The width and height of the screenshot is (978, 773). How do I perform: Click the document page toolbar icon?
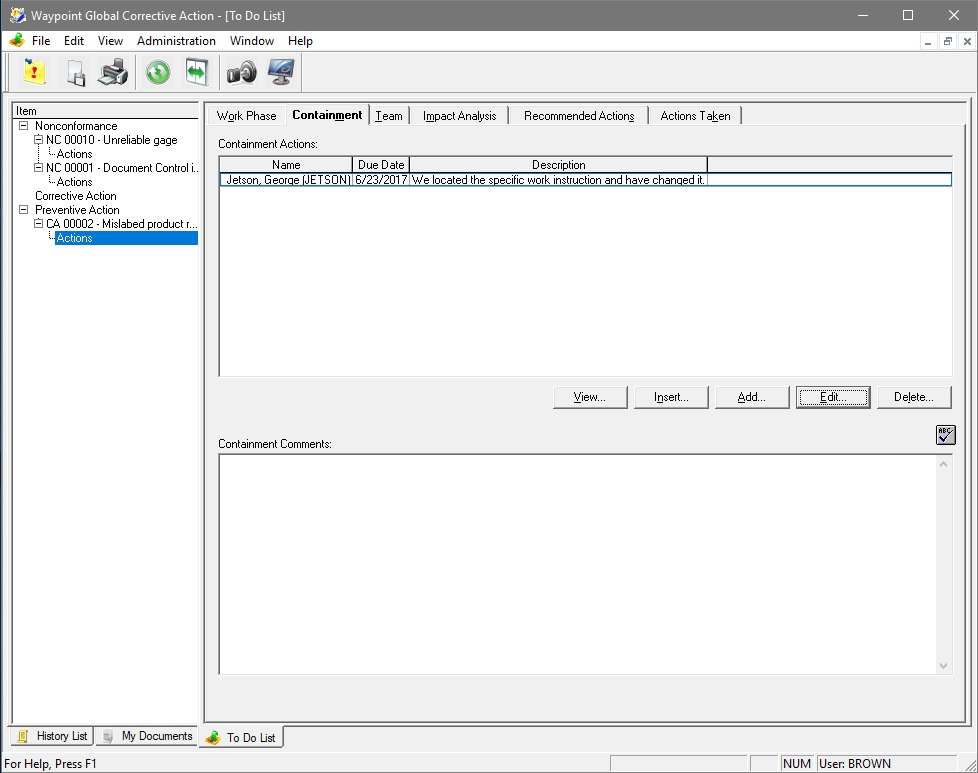(75, 72)
